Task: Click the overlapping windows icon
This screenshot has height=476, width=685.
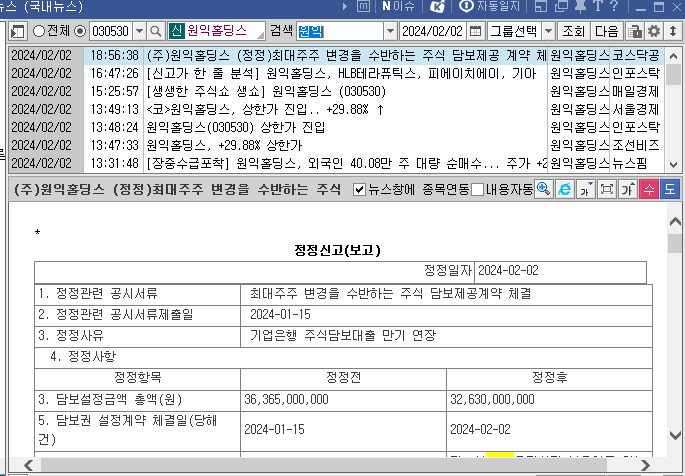Action: (561, 6)
